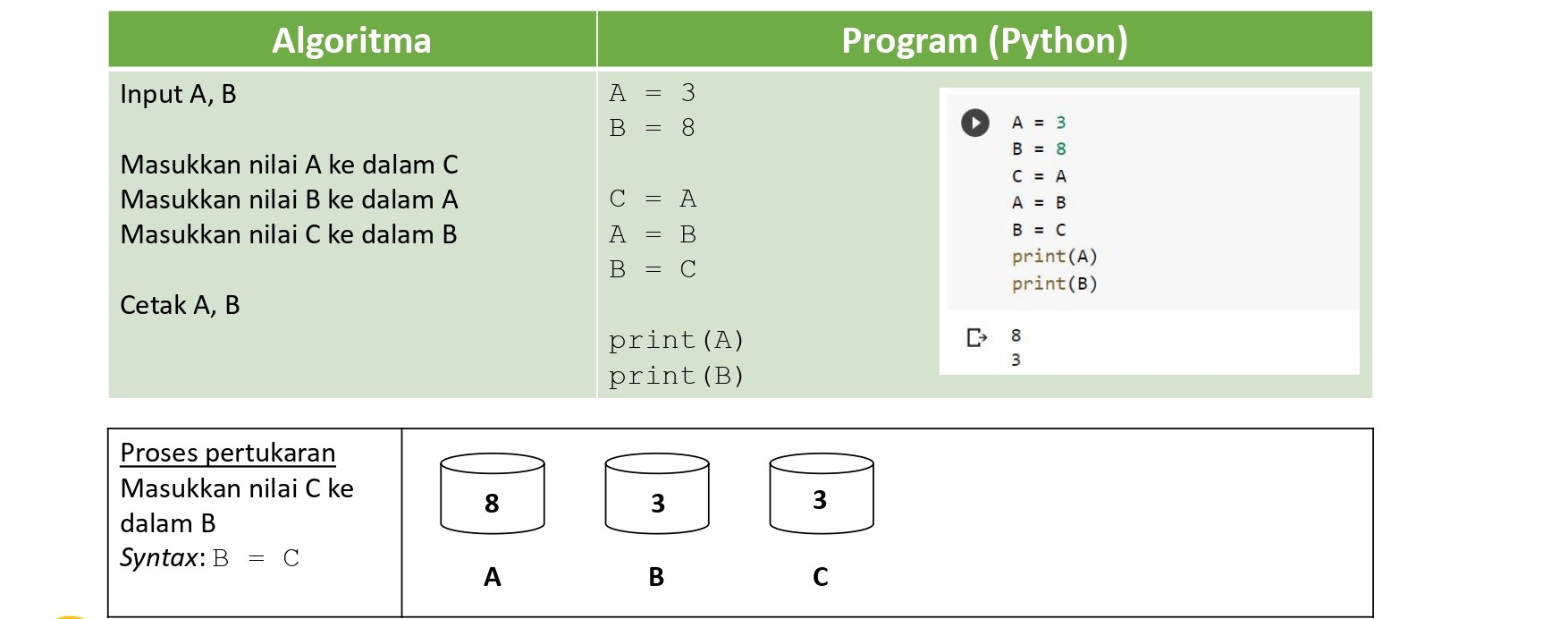Click the A = 3 line in Colab cell
The width and height of the screenshot is (1568, 619).
tap(1039, 123)
